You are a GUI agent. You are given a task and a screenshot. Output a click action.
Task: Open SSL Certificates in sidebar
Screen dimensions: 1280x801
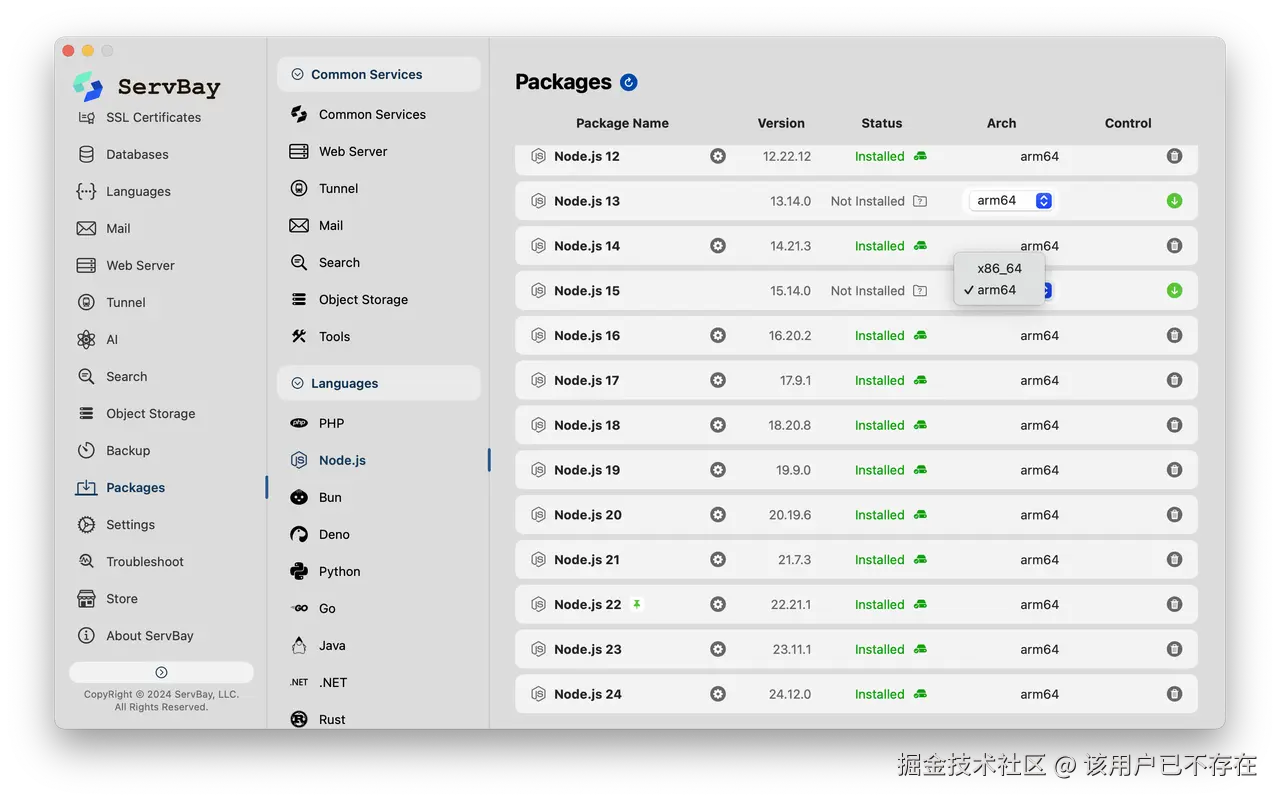(x=140, y=117)
